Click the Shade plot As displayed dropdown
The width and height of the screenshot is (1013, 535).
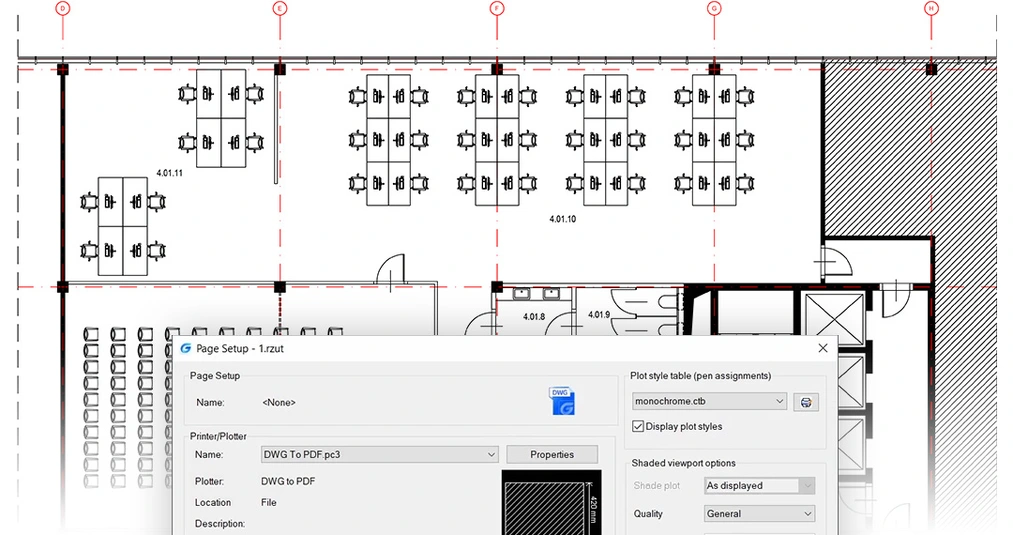pyautogui.click(x=759, y=486)
